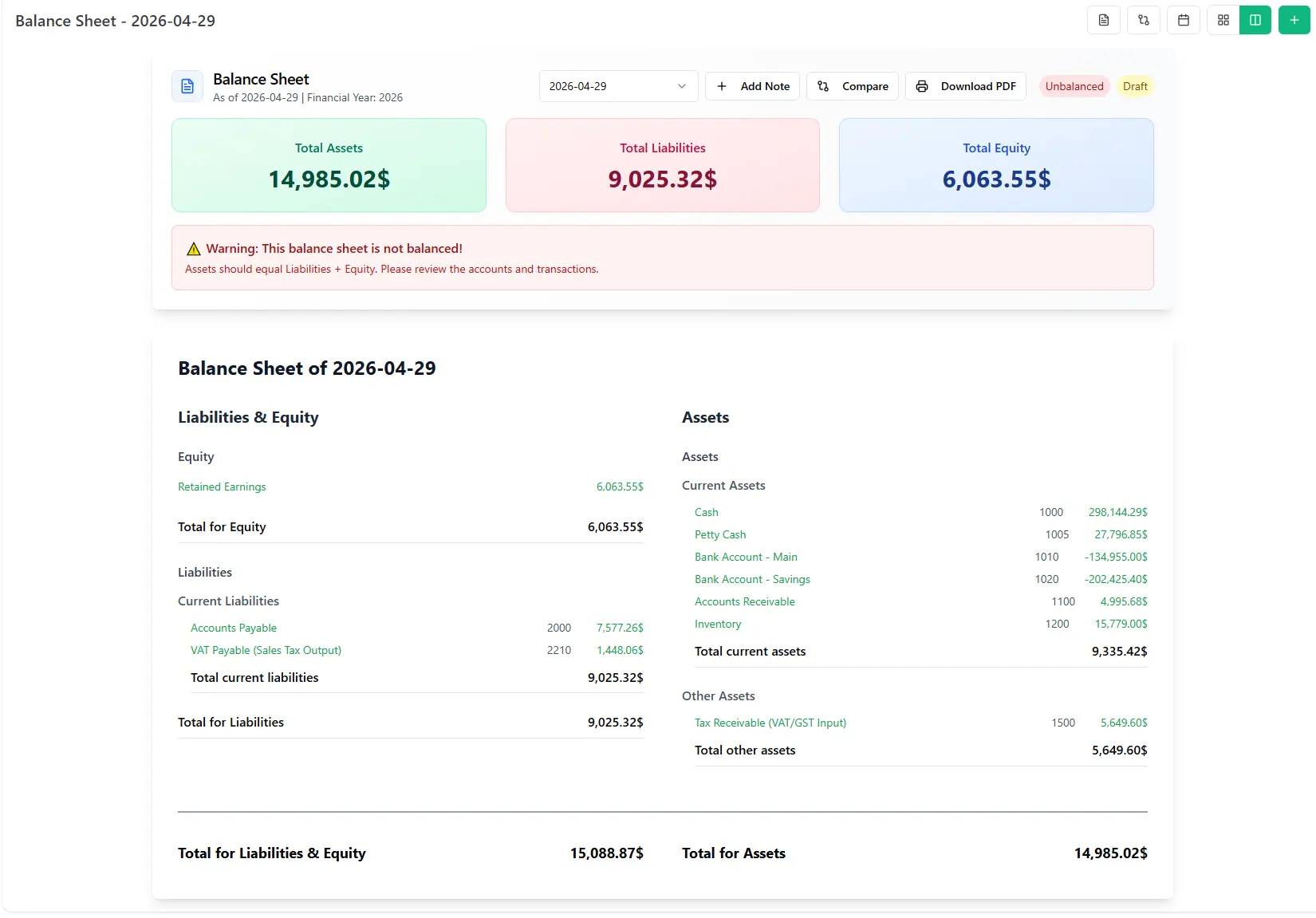Open the Inventory account link
Screen dimensions: 1316x918
coord(718,624)
